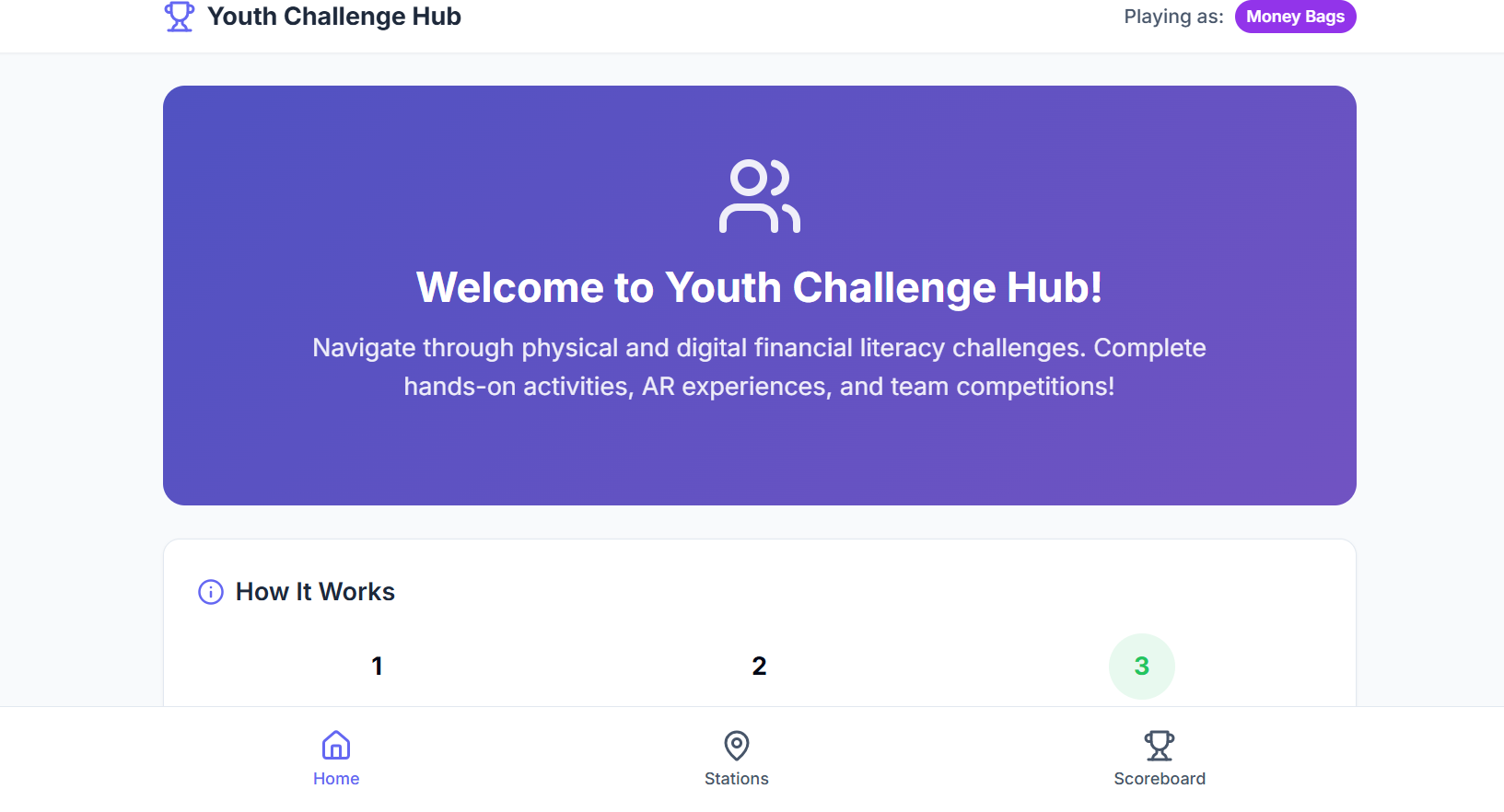Image resolution: width=1504 pixels, height=812 pixels.
Task: Click the step 2 indicator
Action: point(759,666)
